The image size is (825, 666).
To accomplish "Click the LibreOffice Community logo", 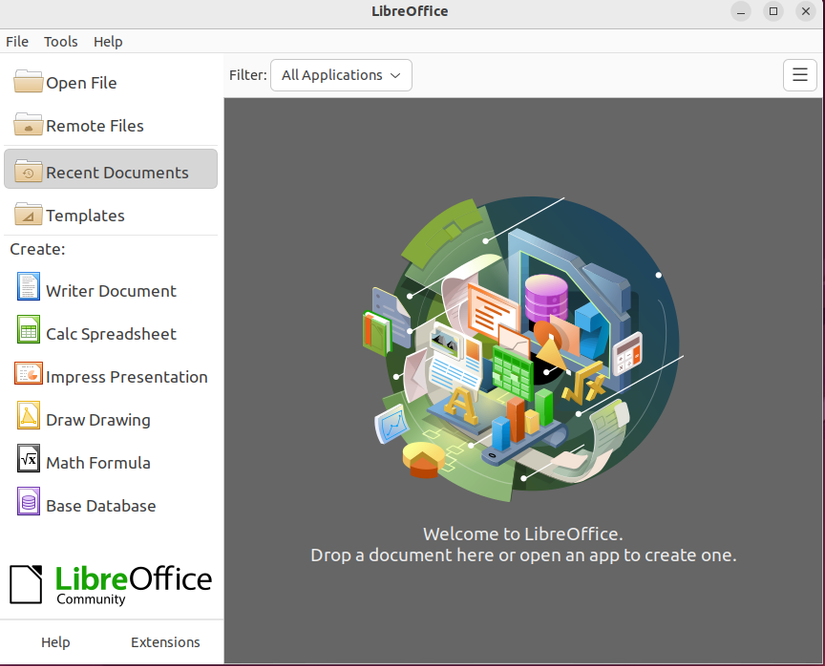I will [x=111, y=584].
